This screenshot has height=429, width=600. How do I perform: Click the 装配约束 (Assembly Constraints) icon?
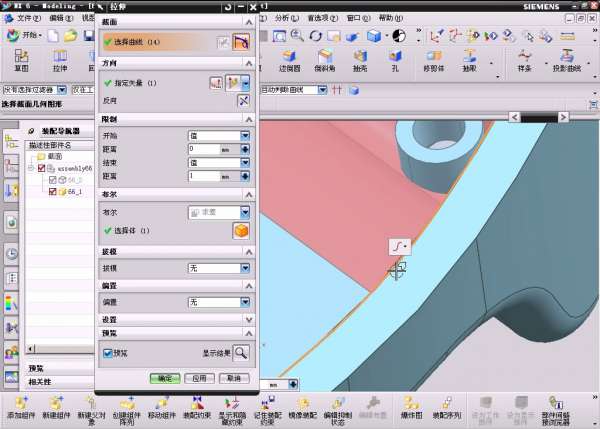click(x=196, y=400)
